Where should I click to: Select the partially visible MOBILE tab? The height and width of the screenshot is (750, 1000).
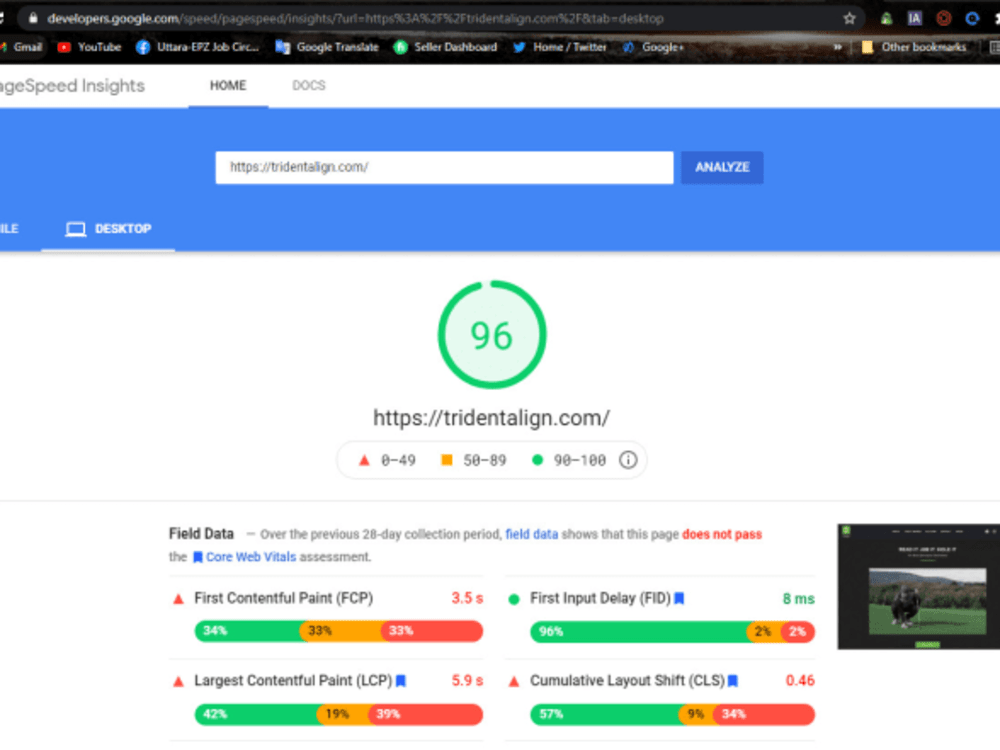[x=10, y=228]
